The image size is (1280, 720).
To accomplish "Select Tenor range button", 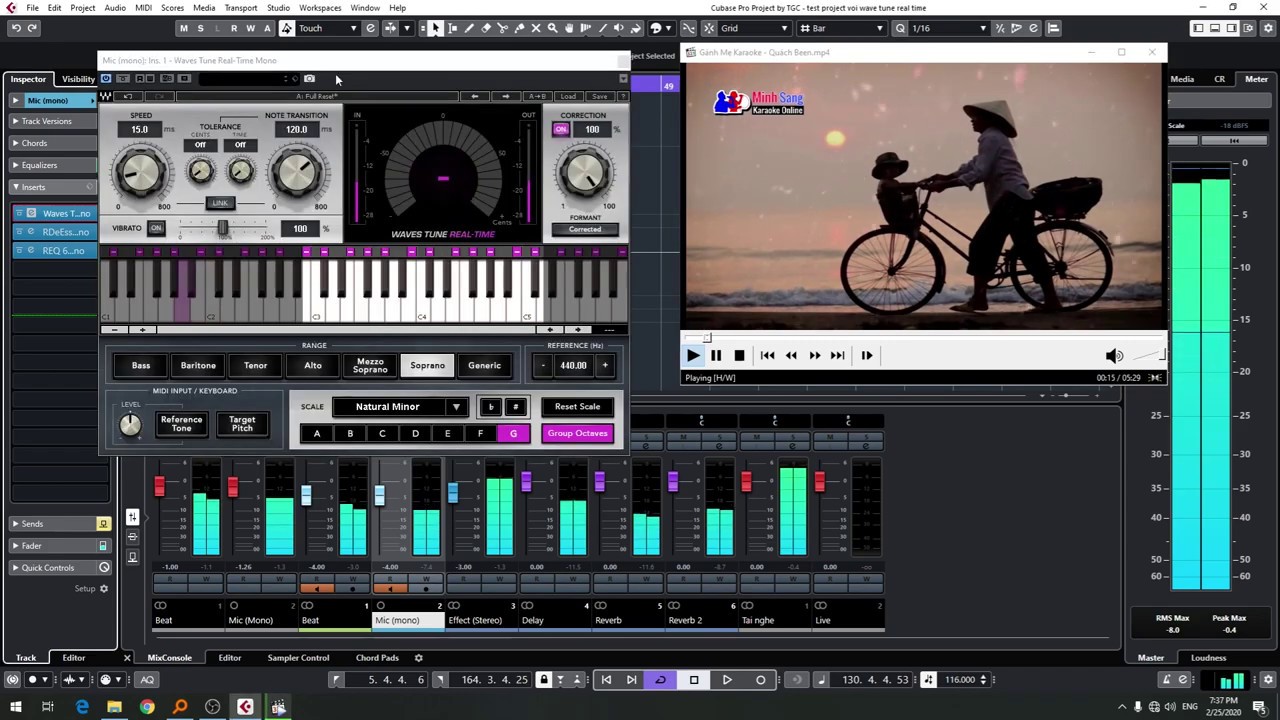I will [x=255, y=366].
